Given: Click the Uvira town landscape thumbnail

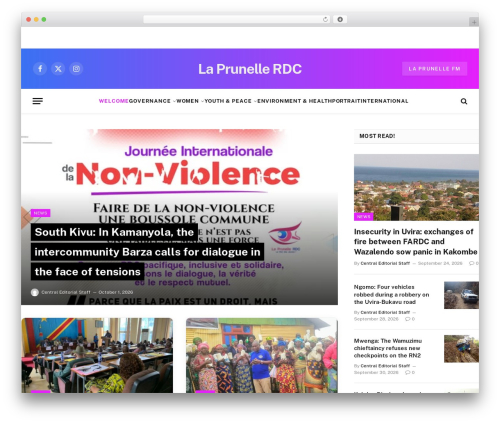Looking at the screenshot, I should [x=416, y=187].
